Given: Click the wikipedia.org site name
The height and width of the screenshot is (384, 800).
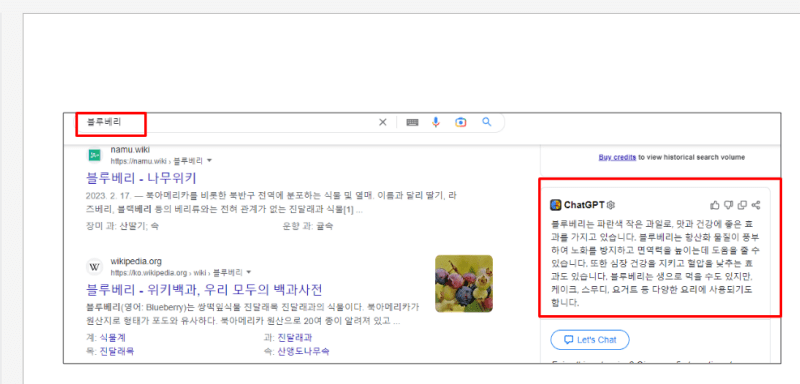Looking at the screenshot, I should point(136,262).
